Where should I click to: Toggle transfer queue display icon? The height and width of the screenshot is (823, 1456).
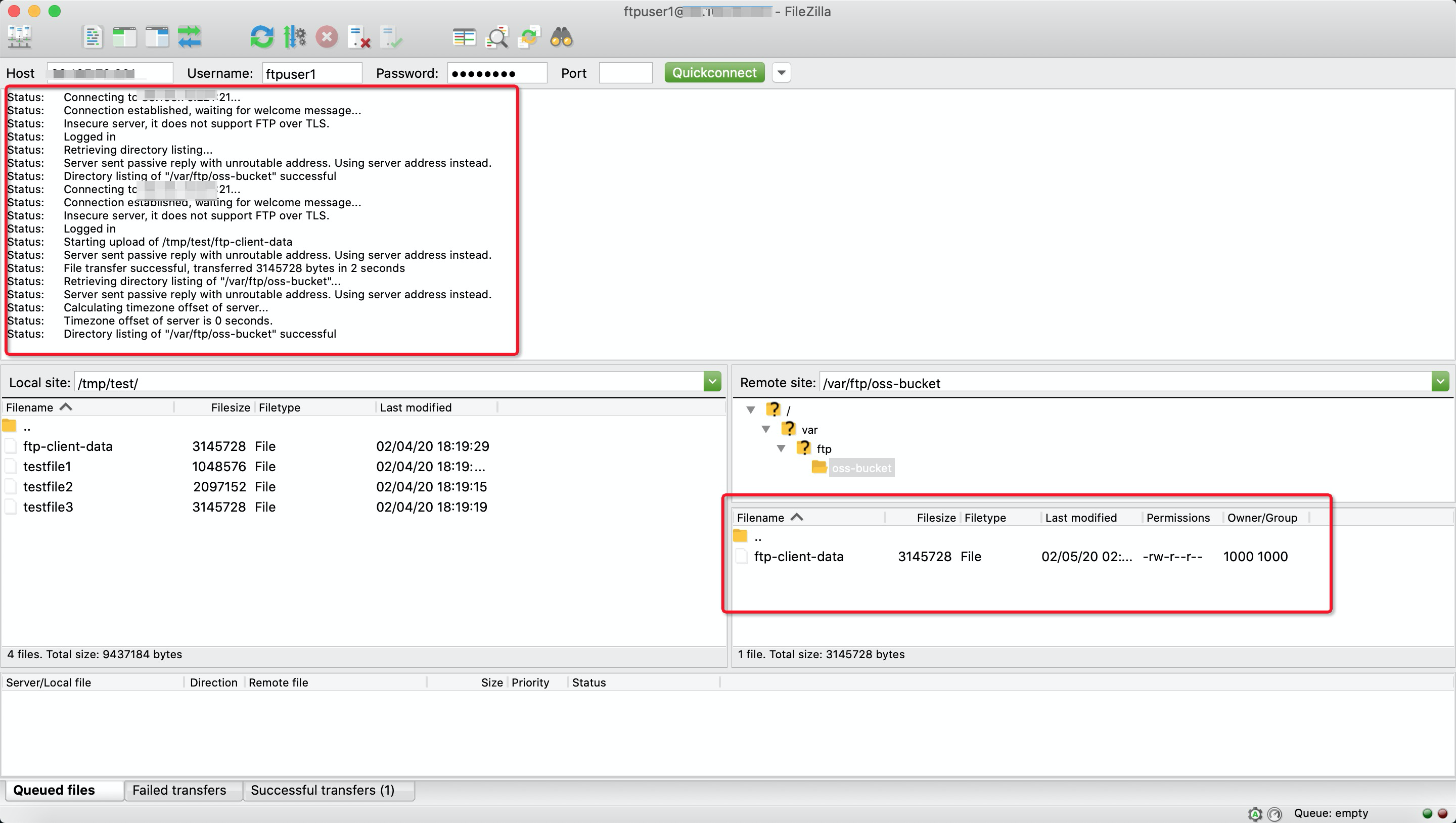[190, 37]
